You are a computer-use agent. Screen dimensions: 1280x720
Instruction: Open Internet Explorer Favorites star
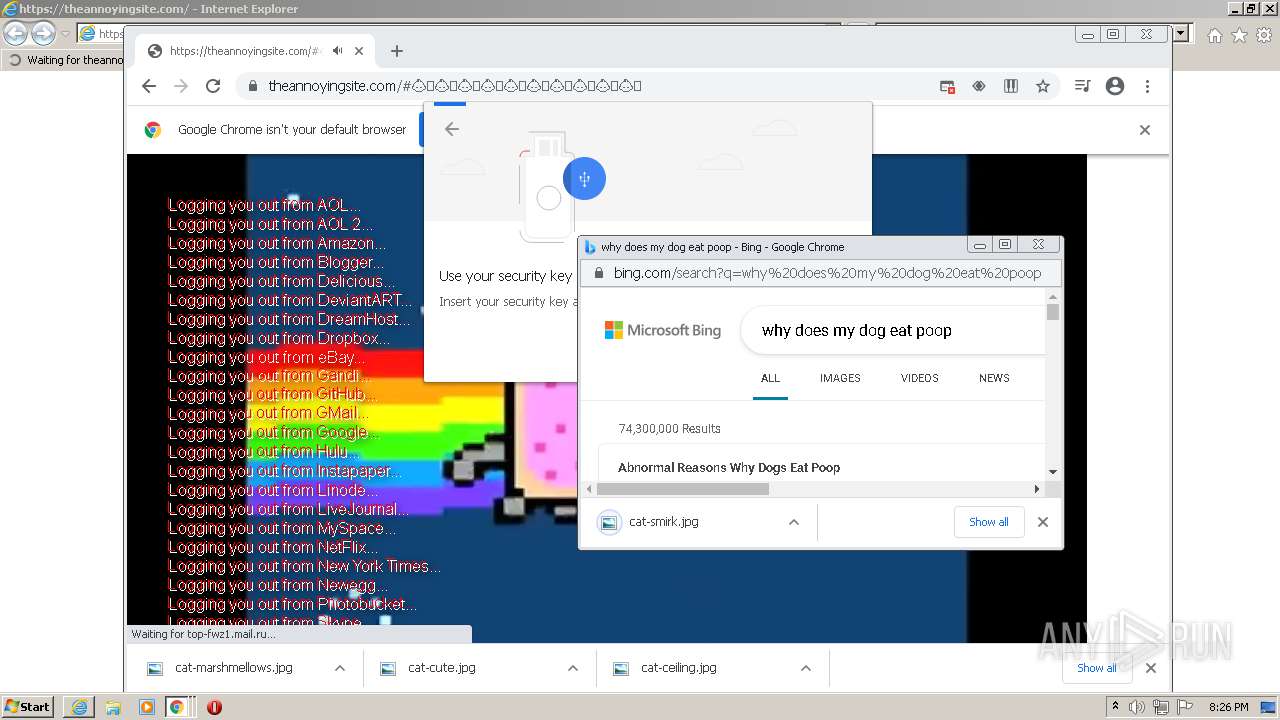tap(1239, 35)
